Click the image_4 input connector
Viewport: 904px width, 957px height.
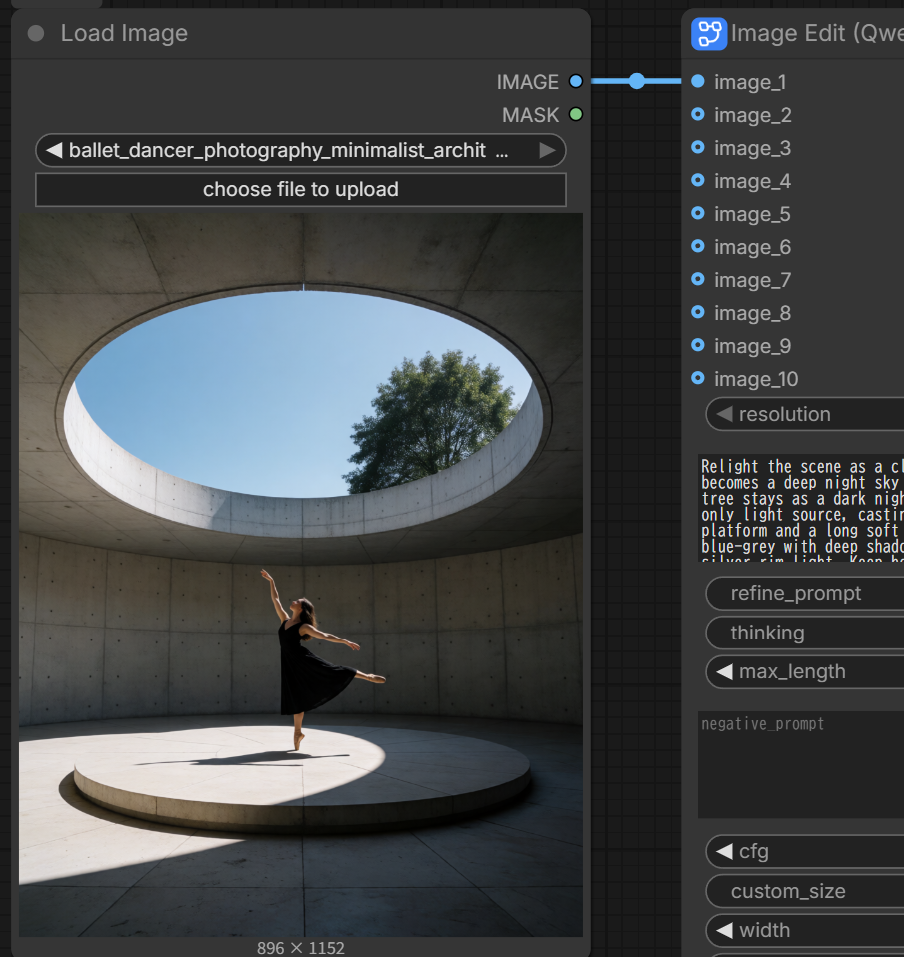pos(698,180)
